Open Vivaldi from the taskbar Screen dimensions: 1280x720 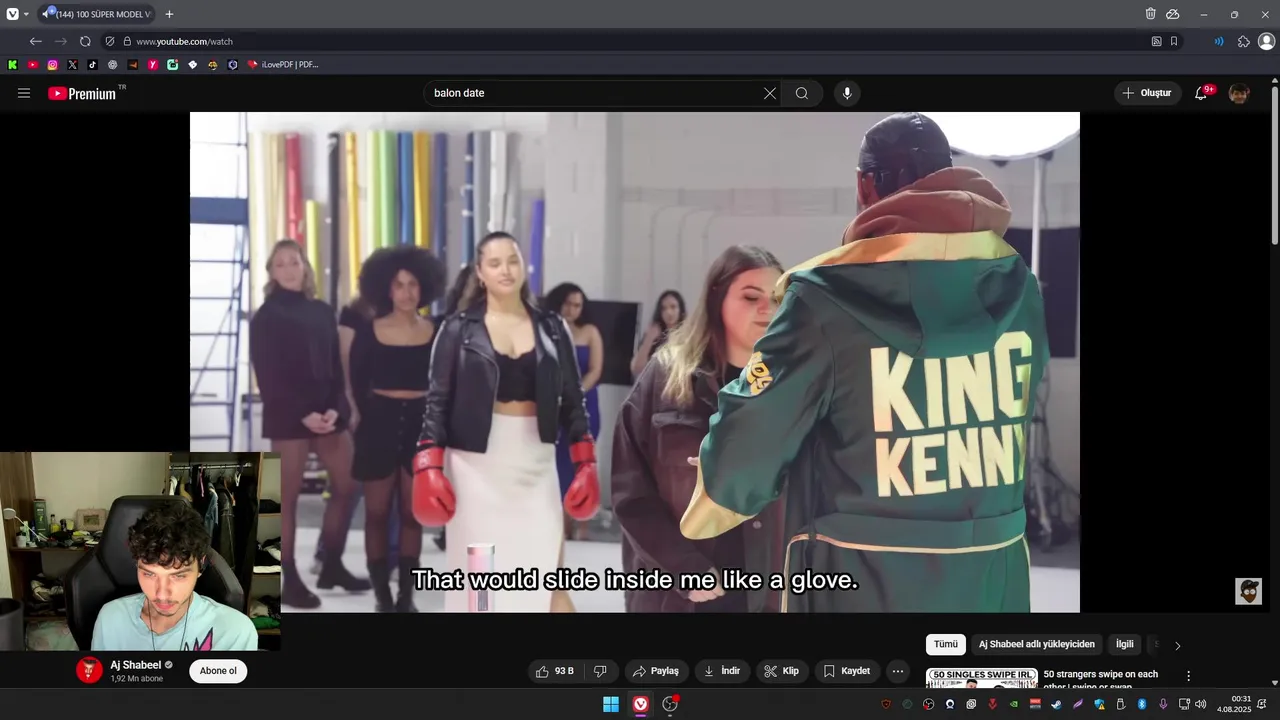click(x=640, y=704)
